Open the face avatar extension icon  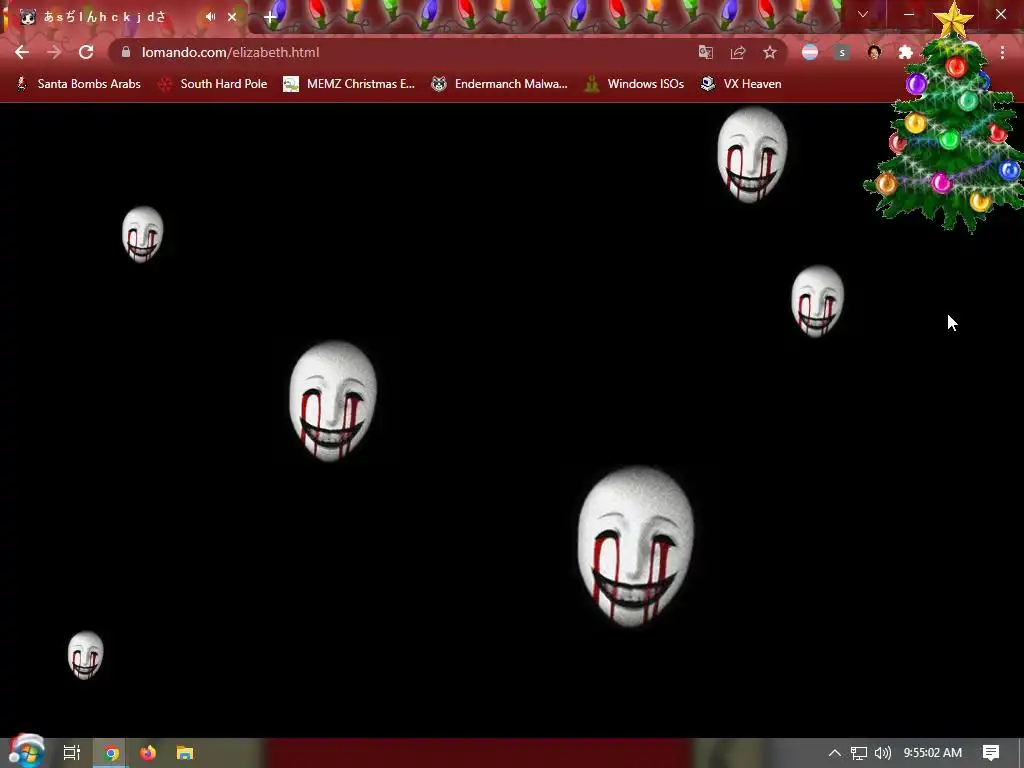coord(874,52)
